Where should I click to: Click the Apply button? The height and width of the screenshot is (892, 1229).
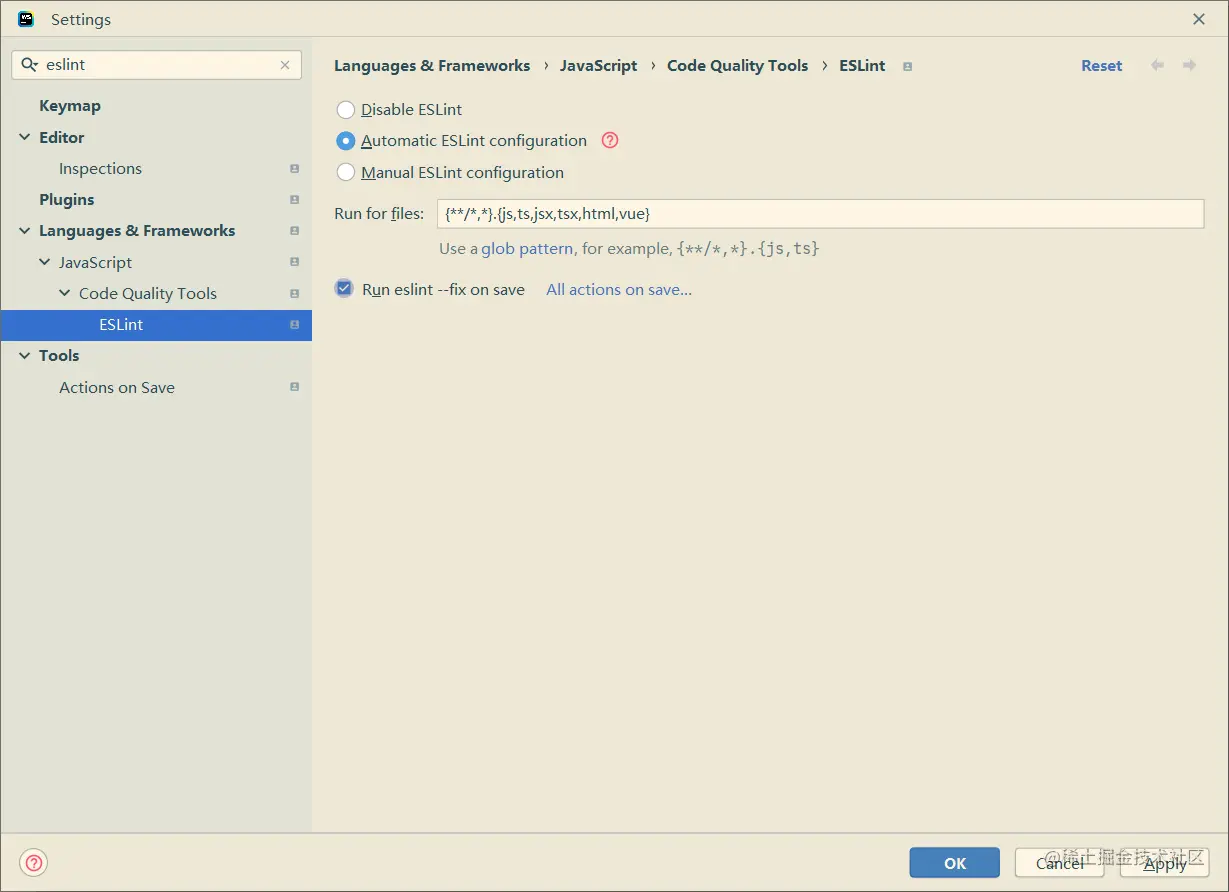coord(1165,863)
